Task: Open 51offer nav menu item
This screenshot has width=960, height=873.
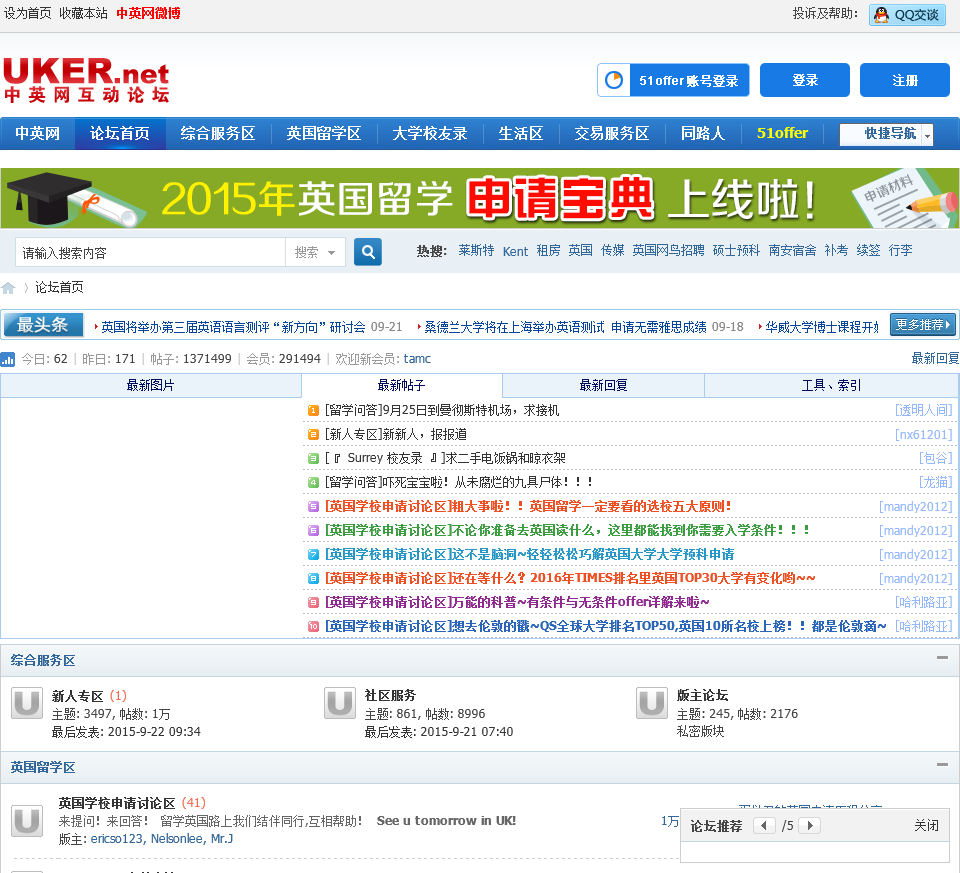Action: click(782, 133)
